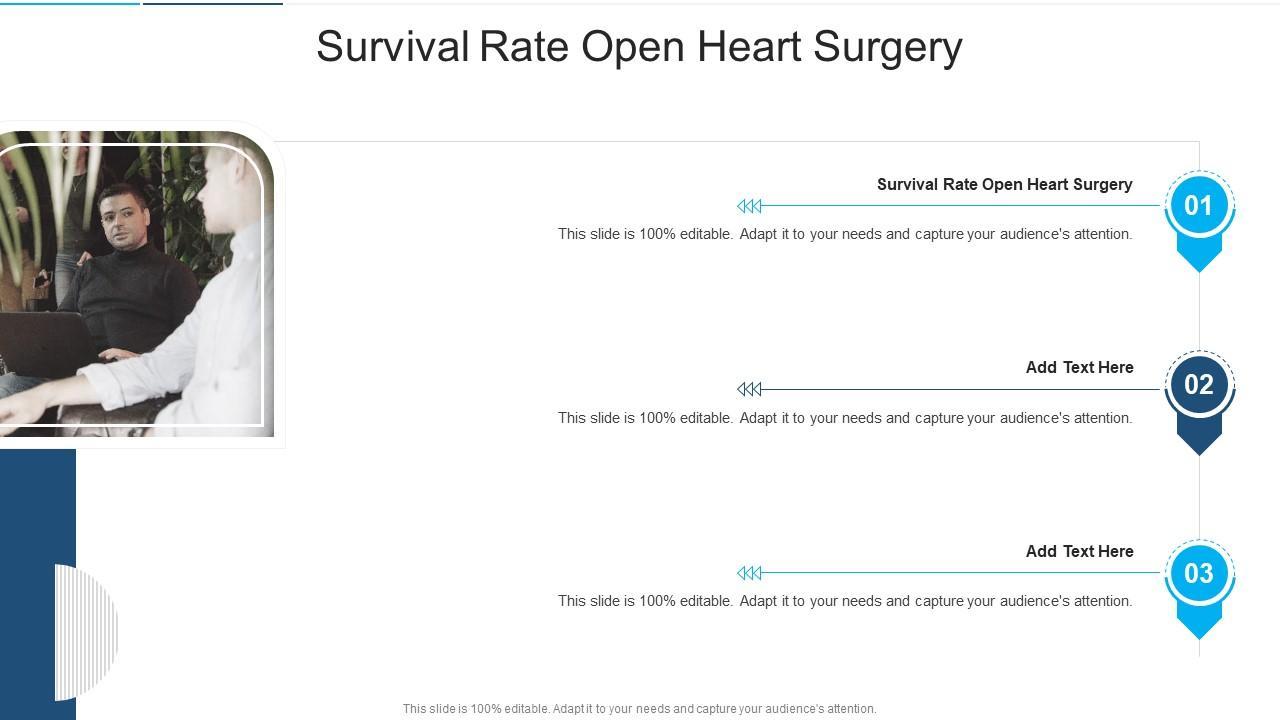Click the 01 numbered badge icon
The height and width of the screenshot is (720, 1280).
coord(1198,205)
